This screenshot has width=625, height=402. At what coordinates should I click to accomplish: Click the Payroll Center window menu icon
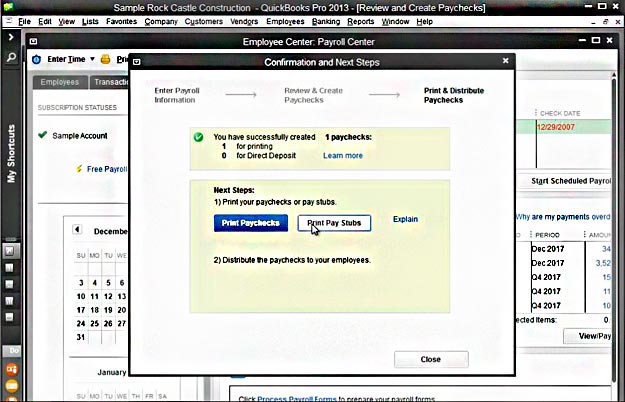pyautogui.click(x=33, y=41)
